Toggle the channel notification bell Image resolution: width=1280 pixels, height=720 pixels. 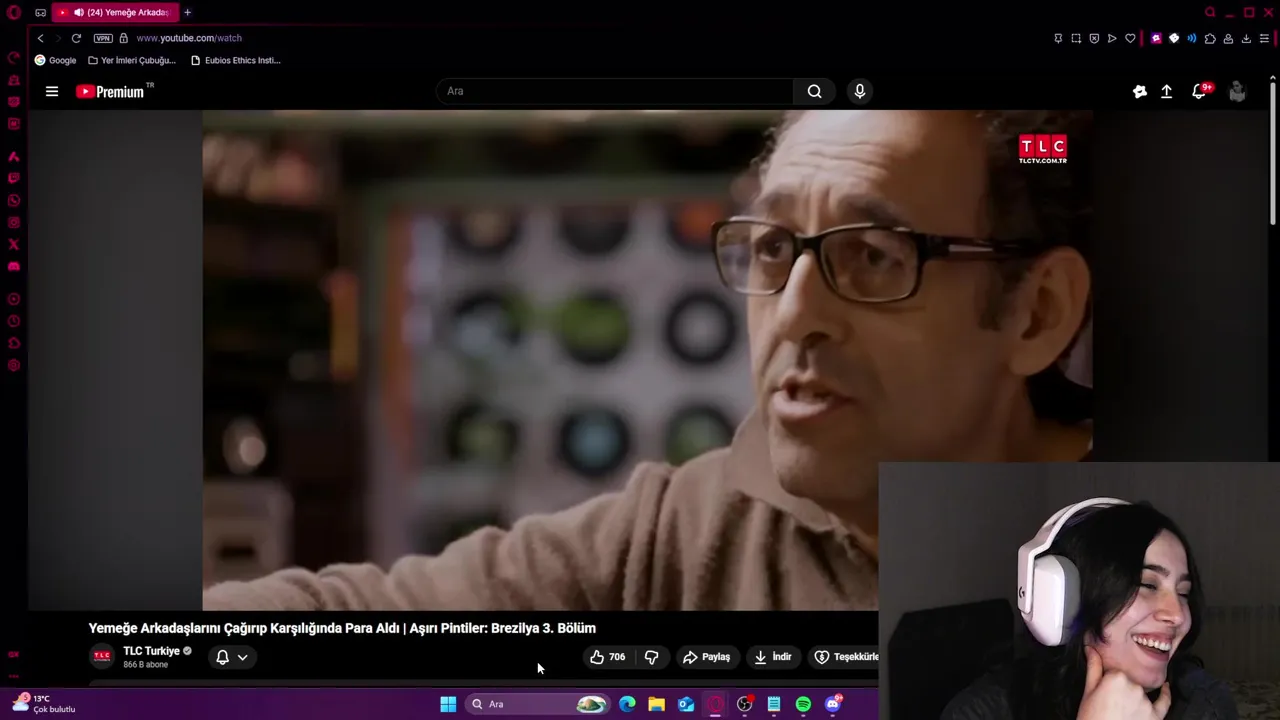click(223, 657)
